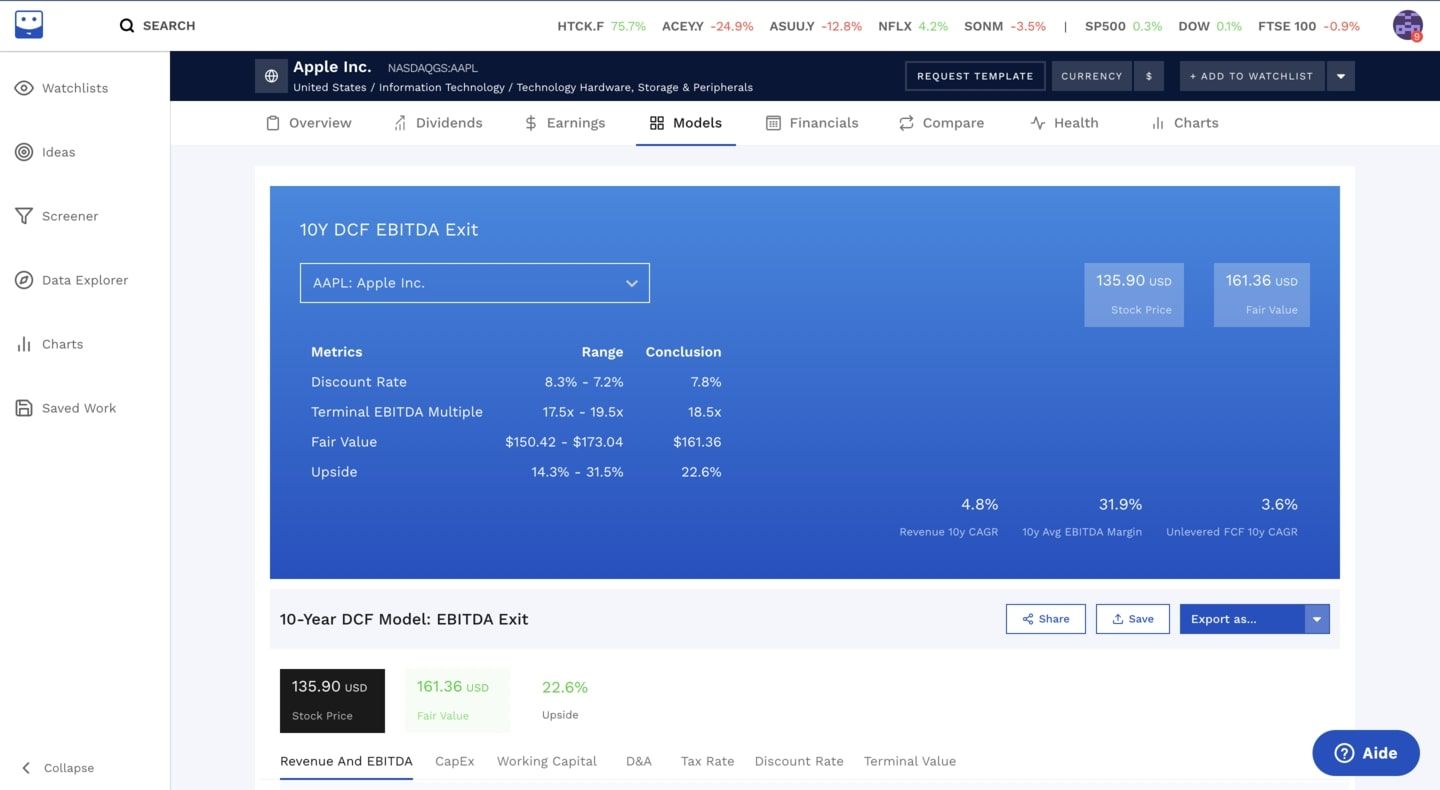
Task: Open the user profile avatar
Action: pyautogui.click(x=1407, y=26)
